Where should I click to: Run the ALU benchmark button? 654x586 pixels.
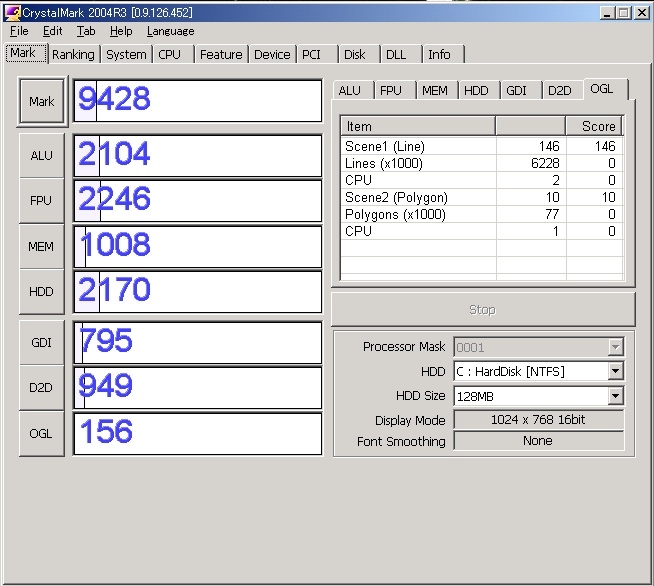(42, 155)
